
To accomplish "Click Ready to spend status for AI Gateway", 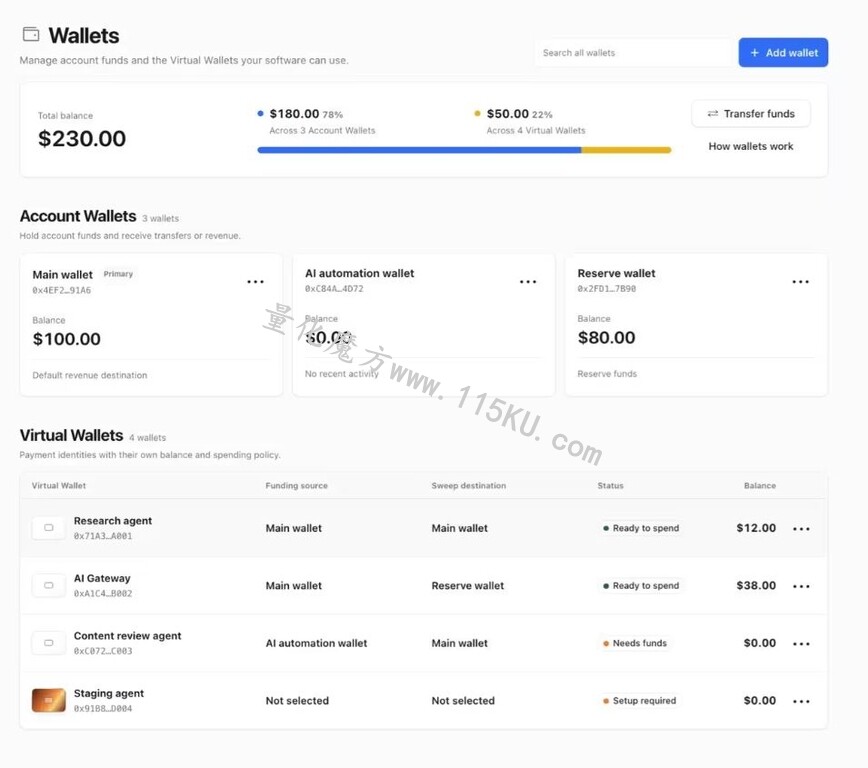I will pos(641,586).
